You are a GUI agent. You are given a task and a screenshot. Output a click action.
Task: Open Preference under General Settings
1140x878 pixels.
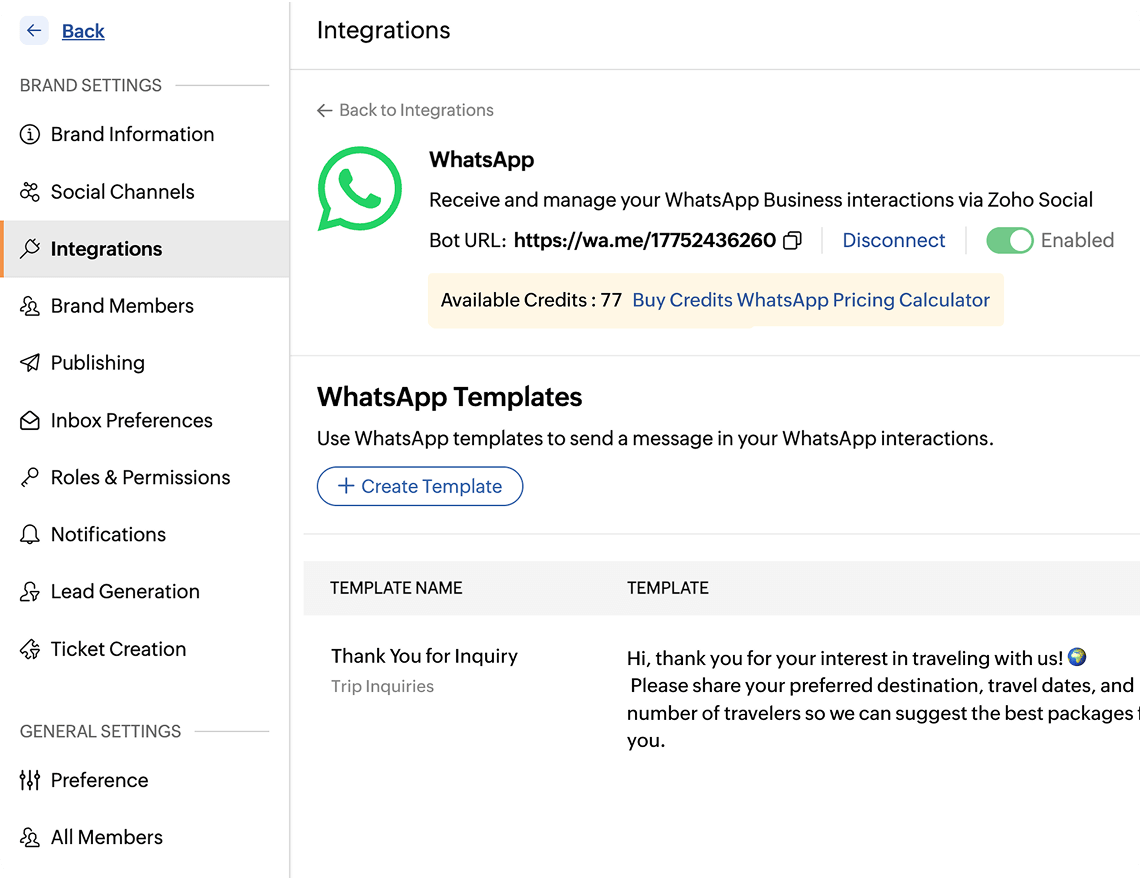coord(100,780)
